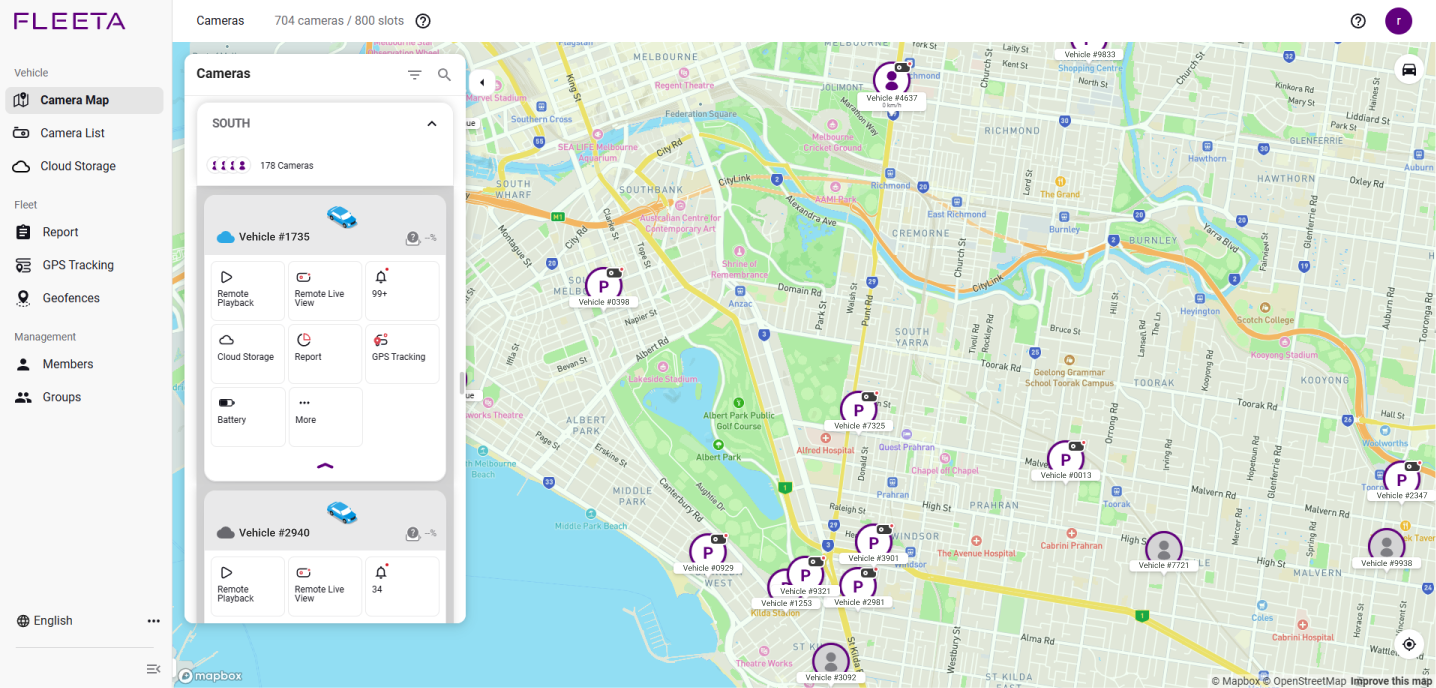Open language options next to English

tap(153, 621)
